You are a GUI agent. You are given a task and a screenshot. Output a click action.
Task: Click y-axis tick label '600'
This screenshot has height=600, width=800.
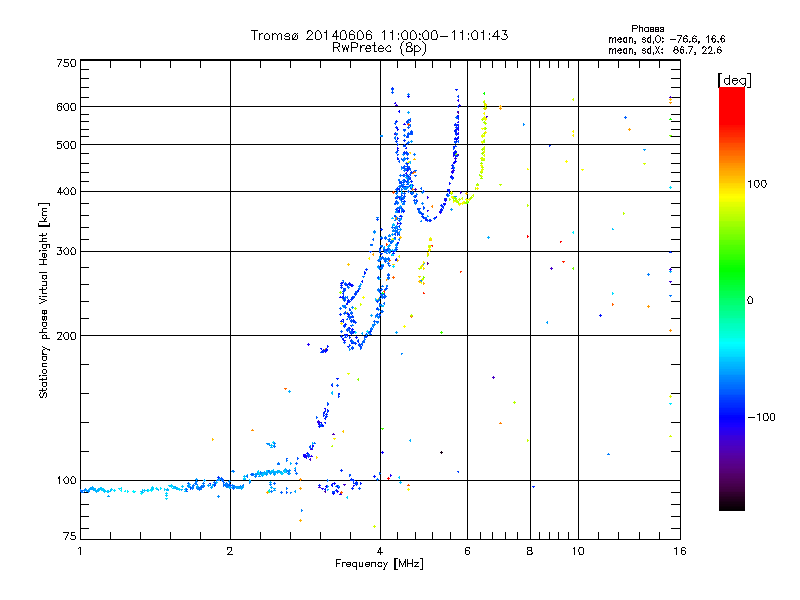pyautogui.click(x=66, y=107)
